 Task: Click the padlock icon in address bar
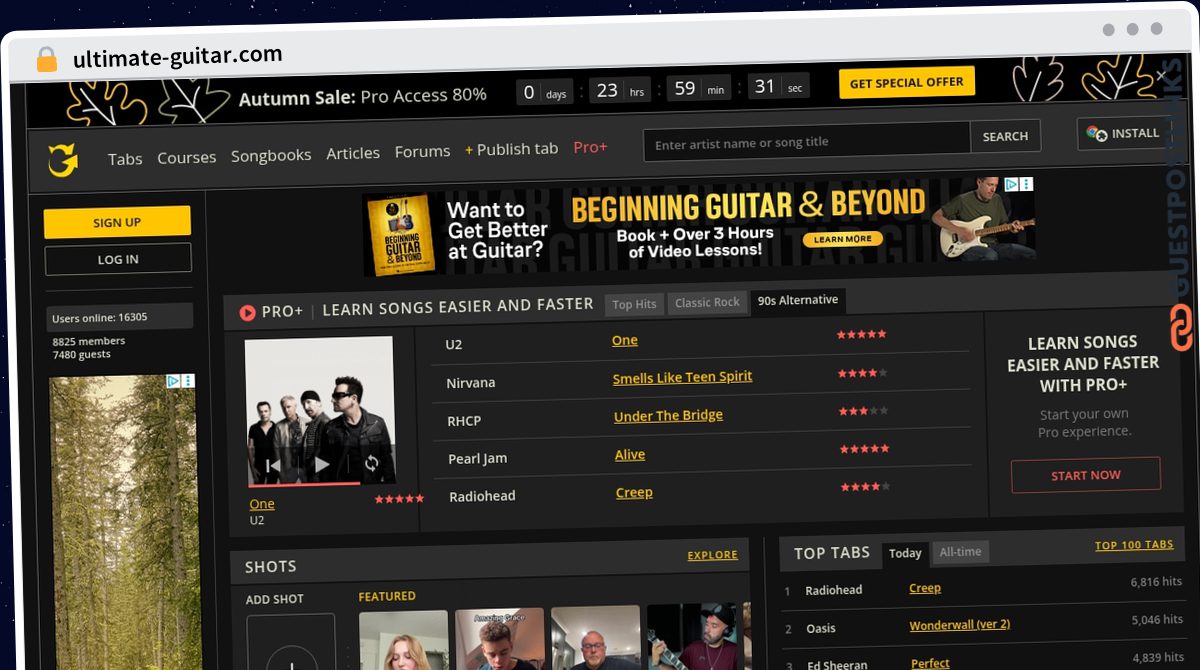46,59
